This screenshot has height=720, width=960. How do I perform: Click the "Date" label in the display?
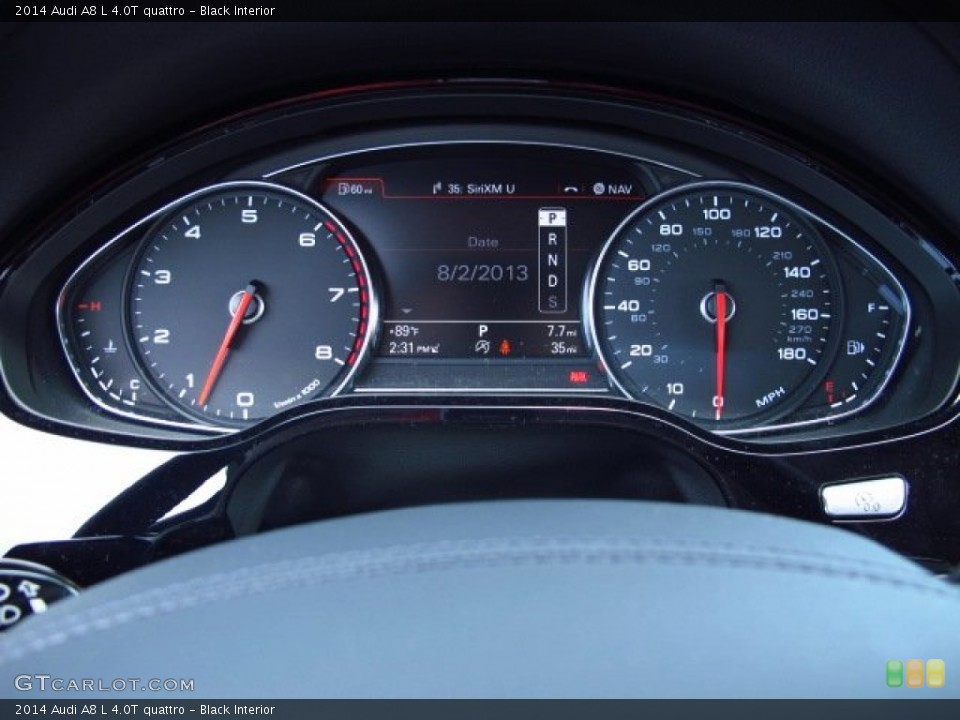click(x=483, y=242)
